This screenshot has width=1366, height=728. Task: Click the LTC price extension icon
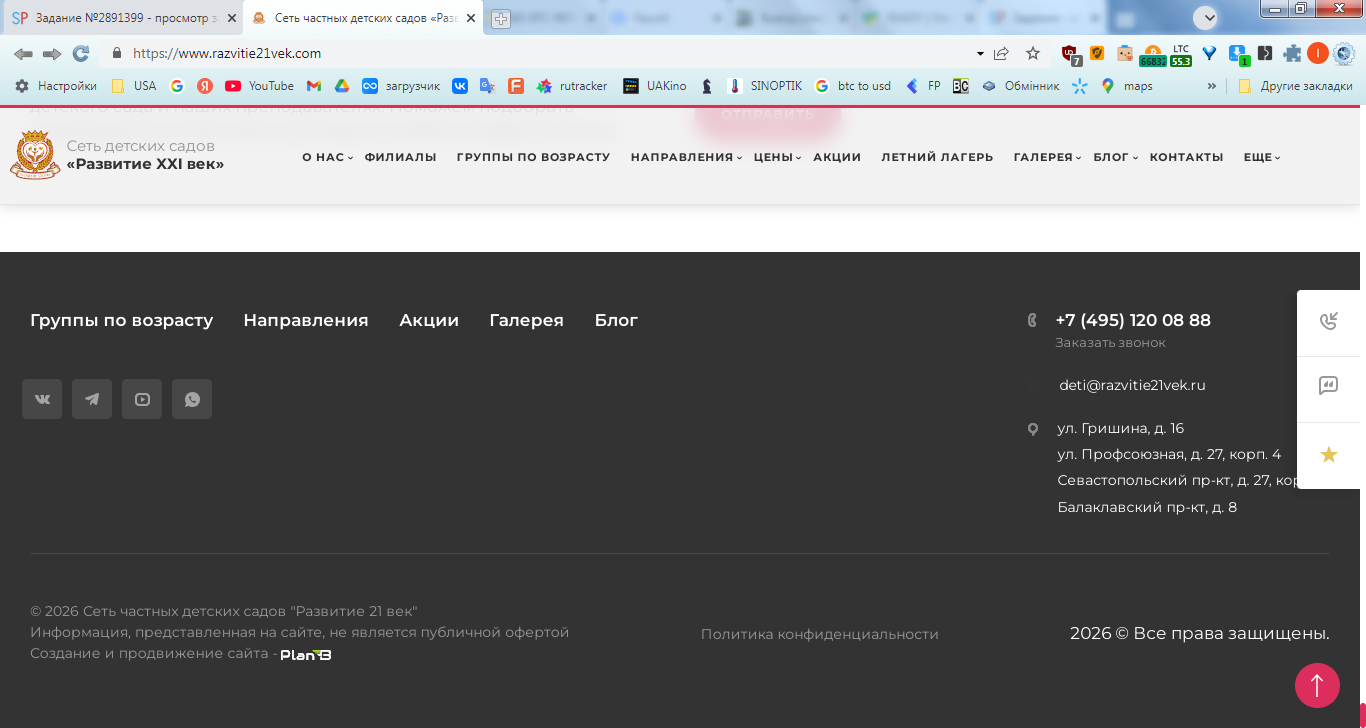tap(1181, 55)
